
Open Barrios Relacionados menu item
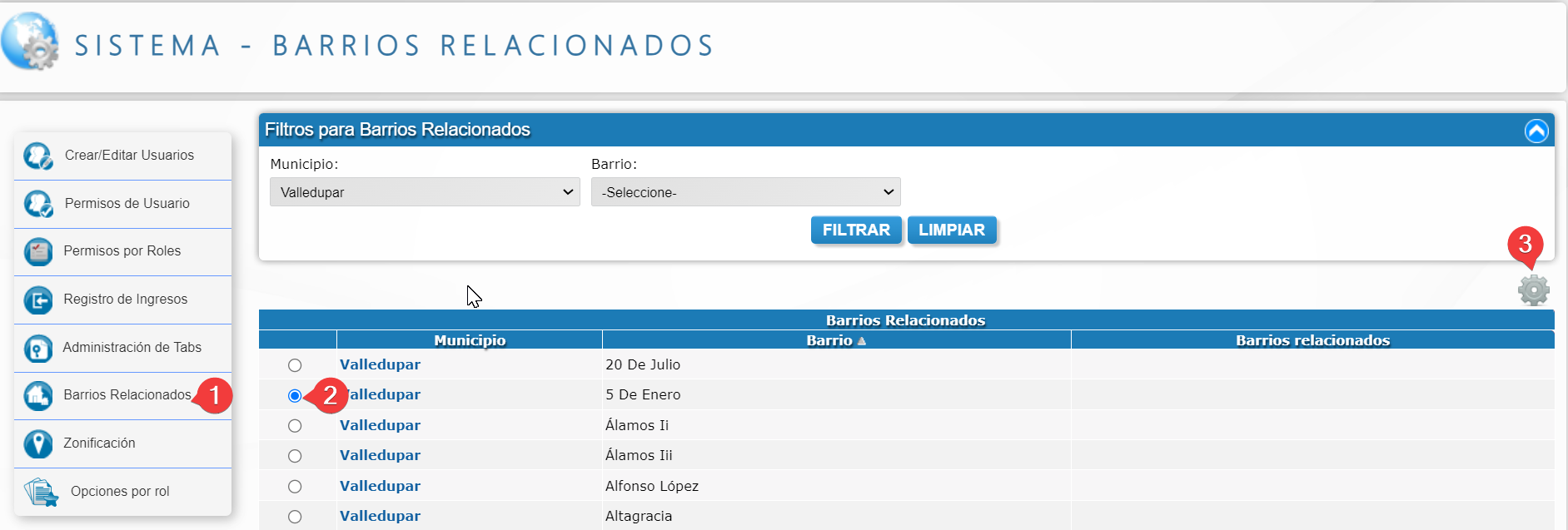click(x=127, y=395)
